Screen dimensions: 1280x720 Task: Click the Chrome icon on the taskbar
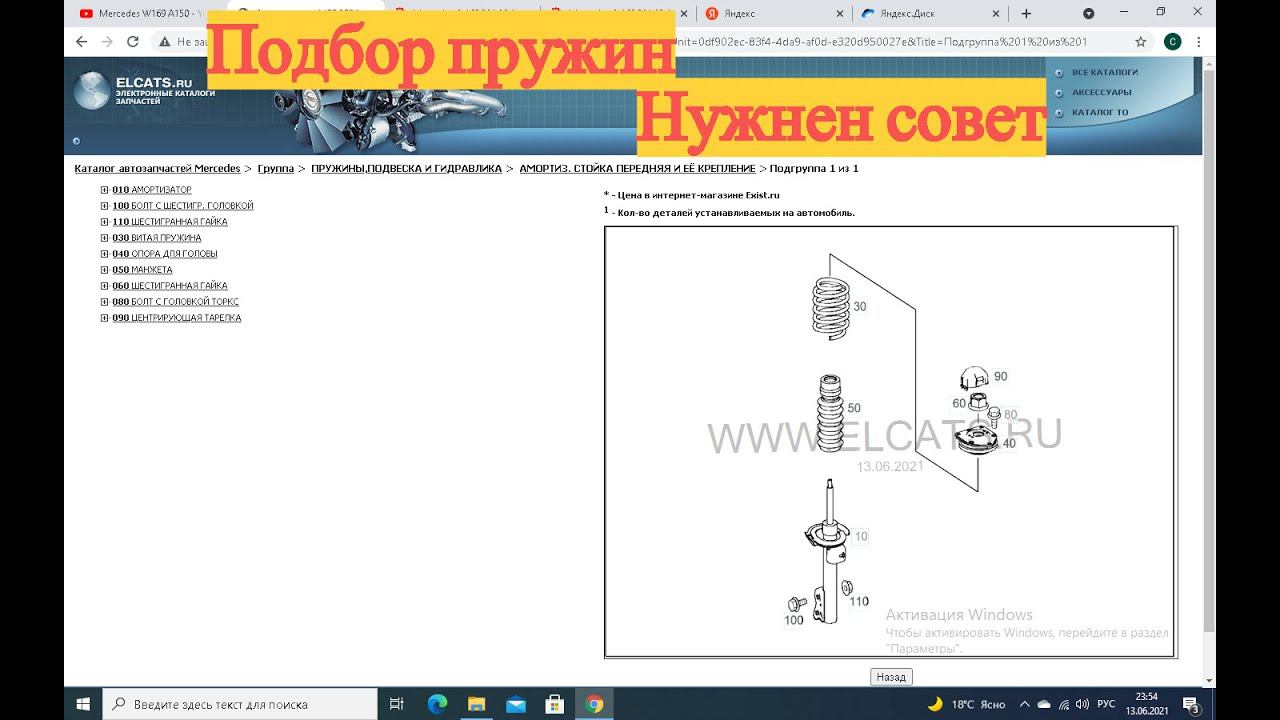(594, 703)
